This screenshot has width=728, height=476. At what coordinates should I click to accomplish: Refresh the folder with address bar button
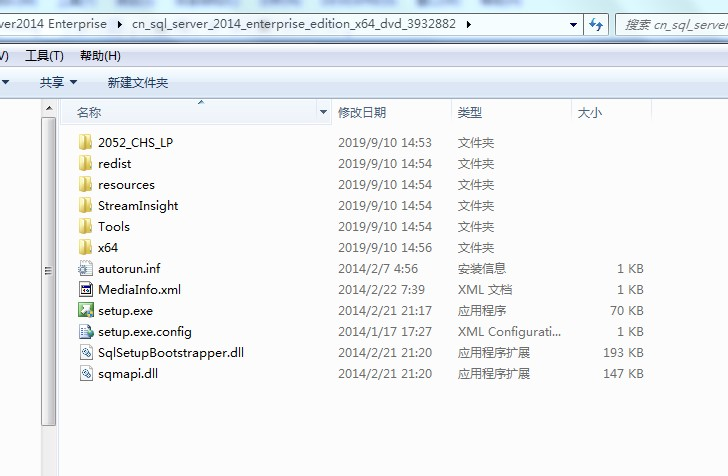coord(596,24)
